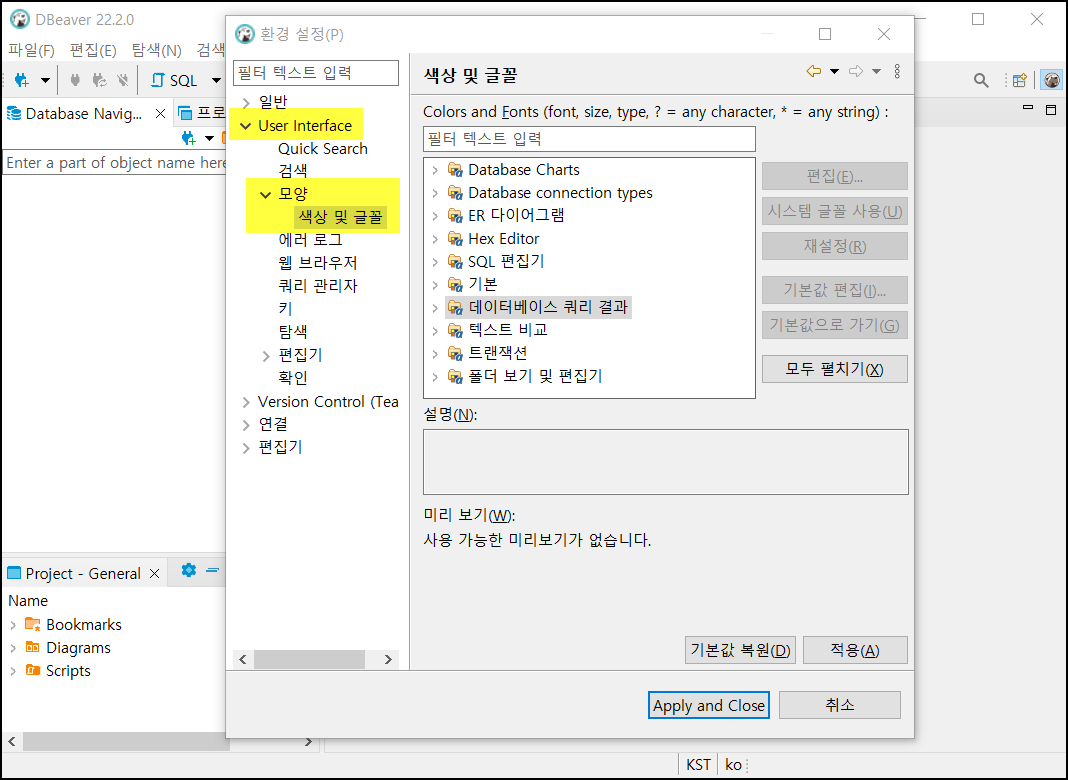Click the DBeaver perspective beaver icon

tap(1052, 80)
